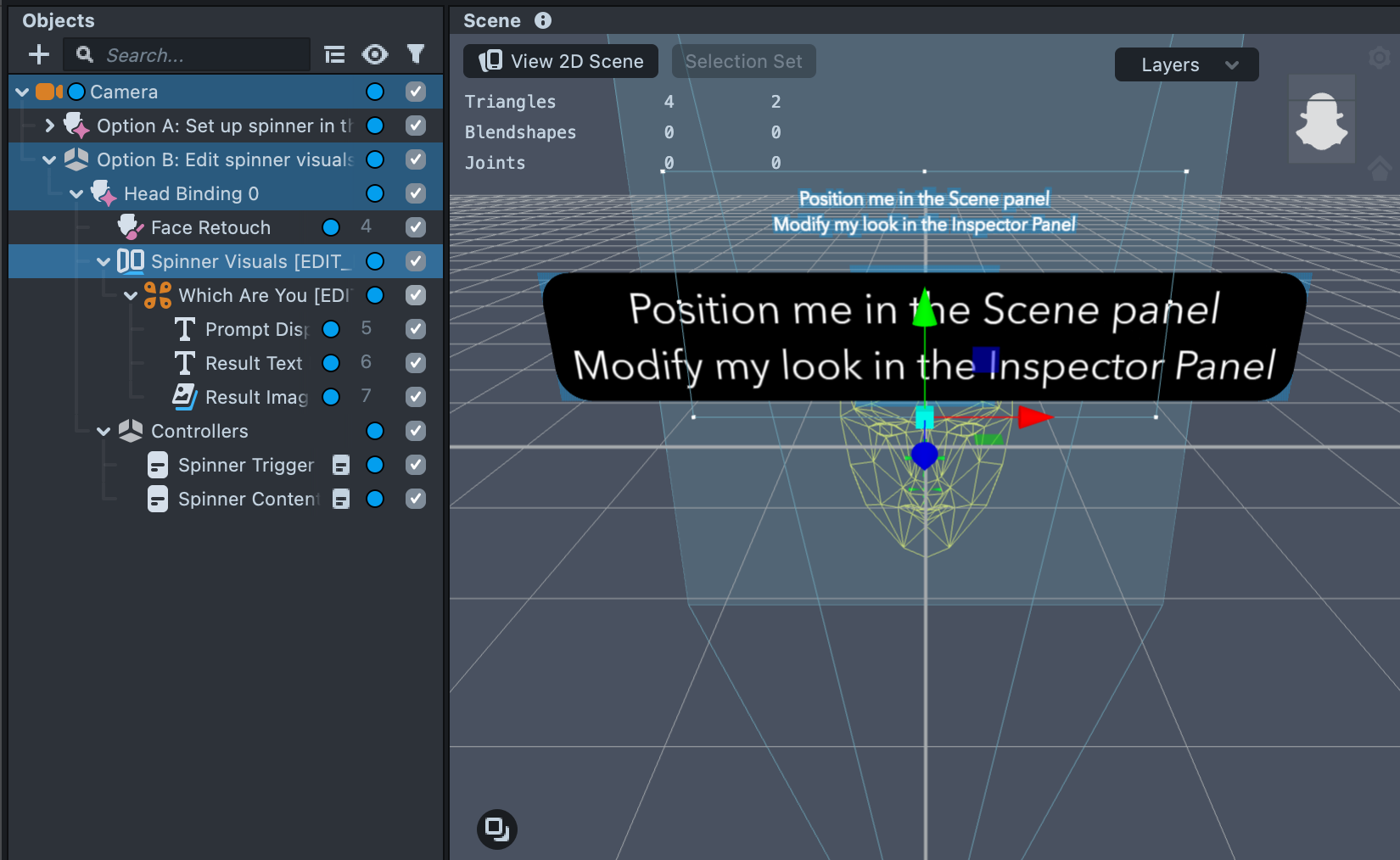Click the hierarchy list view icon
Image resolution: width=1400 pixels, height=860 pixels.
point(334,55)
